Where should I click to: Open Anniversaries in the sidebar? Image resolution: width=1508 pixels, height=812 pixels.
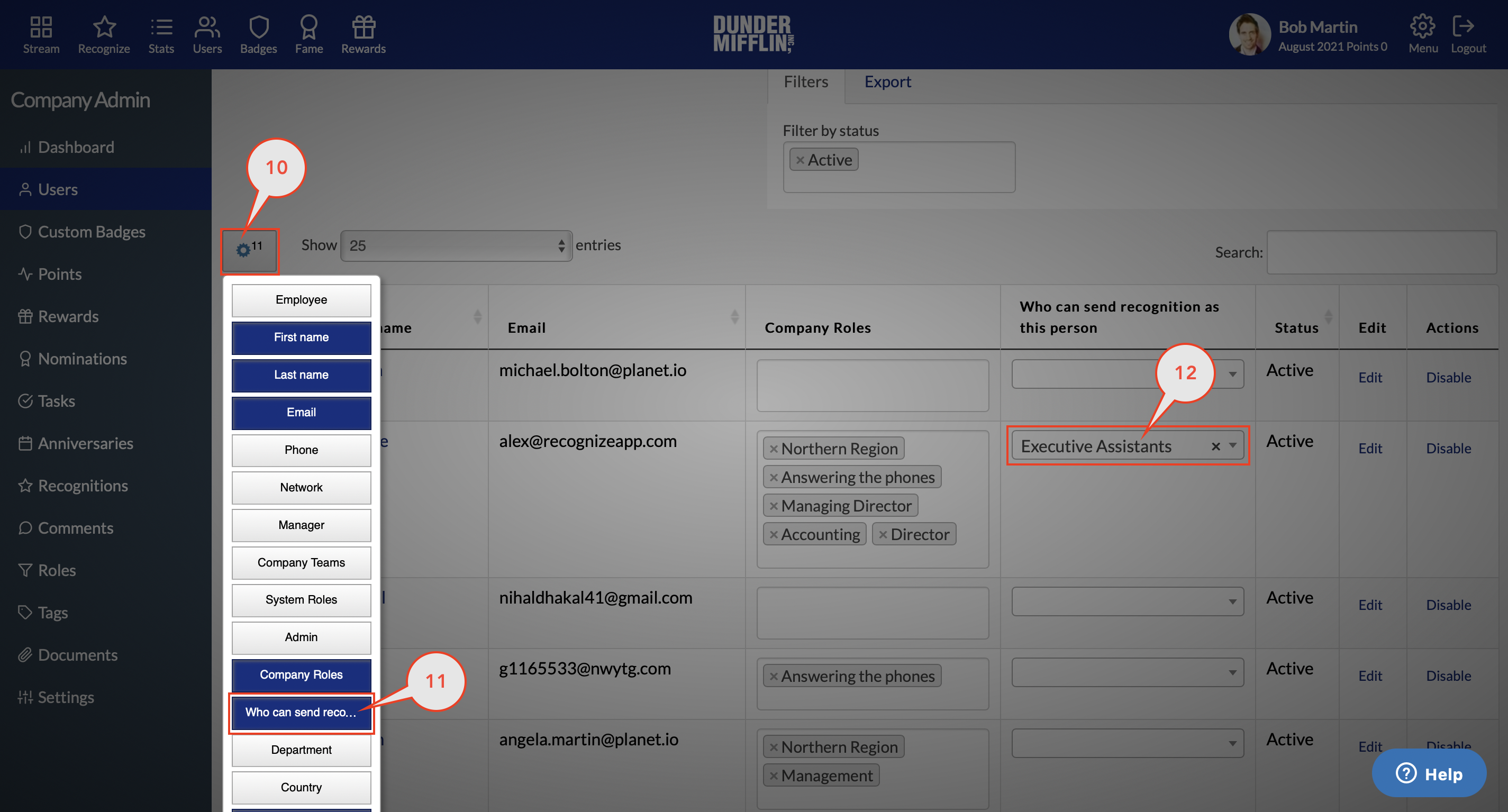105,443
